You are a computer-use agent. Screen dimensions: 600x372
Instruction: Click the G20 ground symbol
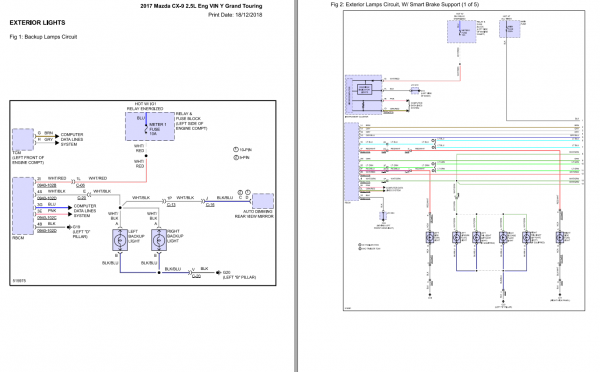coord(218,272)
